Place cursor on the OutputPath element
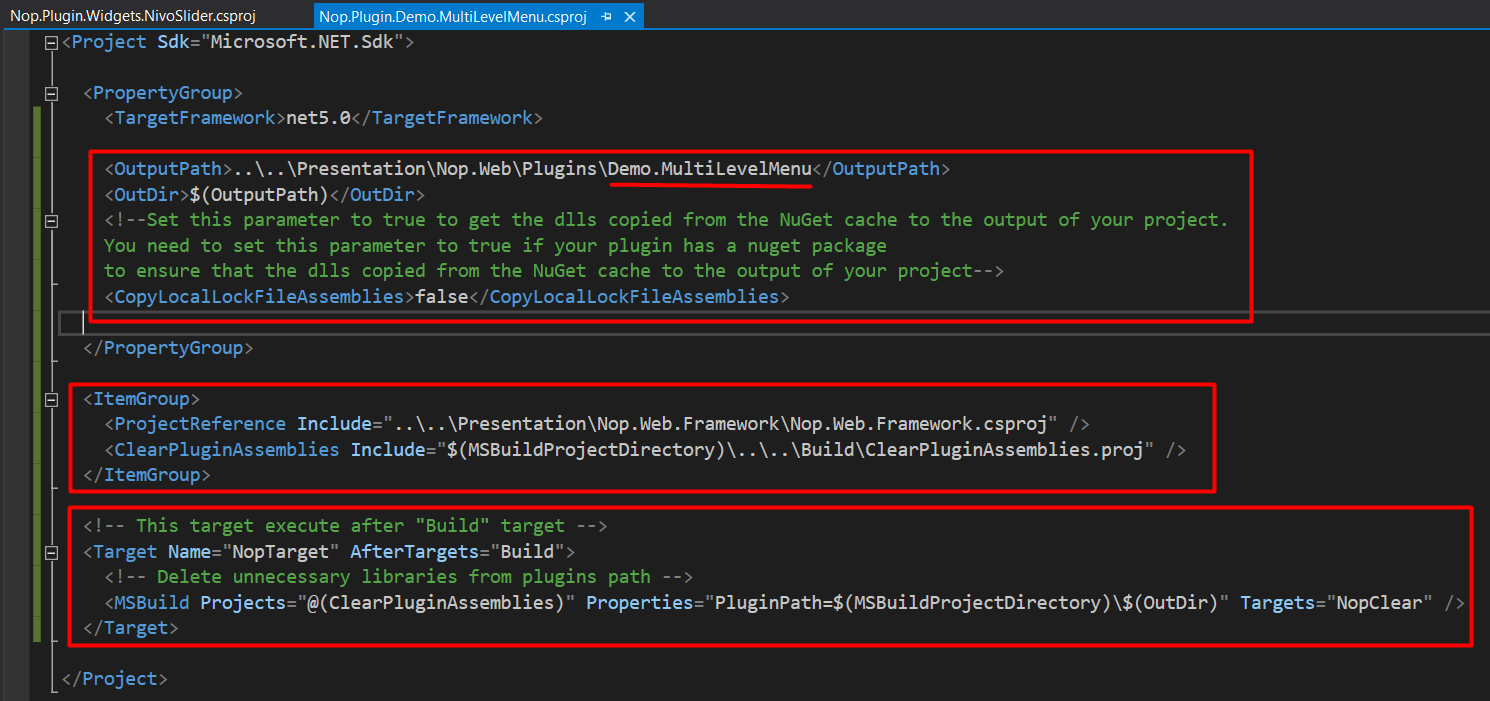The height and width of the screenshot is (701, 1490). click(x=165, y=168)
